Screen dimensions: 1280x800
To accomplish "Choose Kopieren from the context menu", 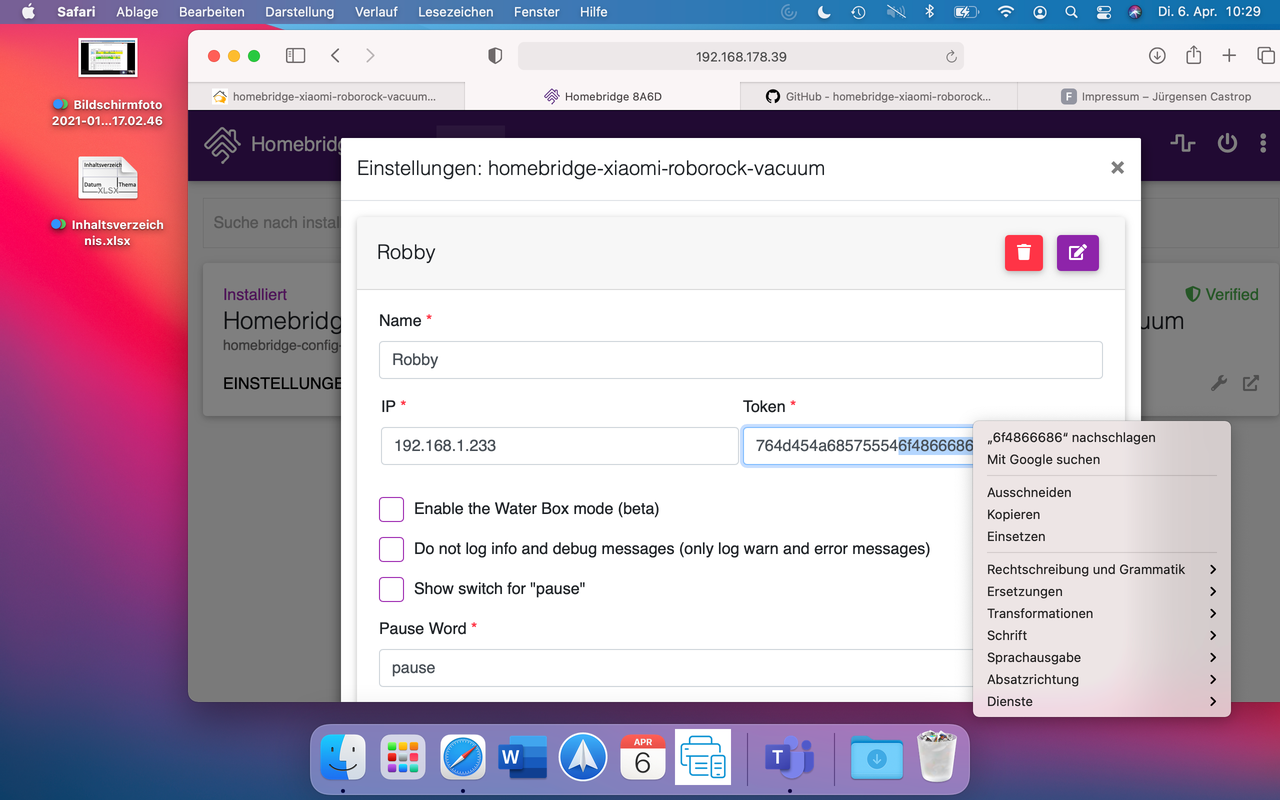I will click(x=1013, y=514).
